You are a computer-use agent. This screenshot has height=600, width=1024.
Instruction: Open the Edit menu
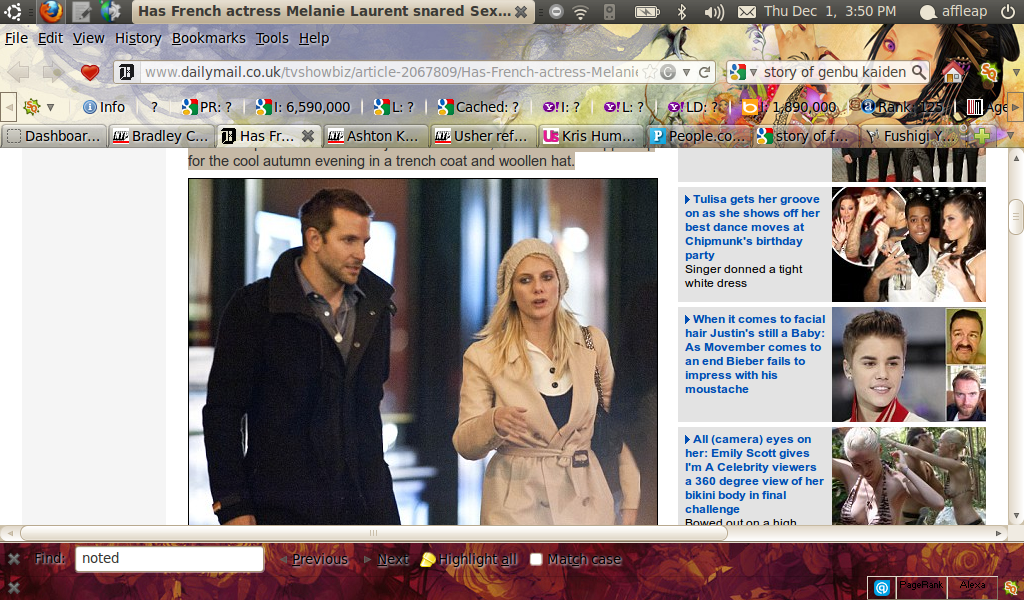(x=50, y=39)
